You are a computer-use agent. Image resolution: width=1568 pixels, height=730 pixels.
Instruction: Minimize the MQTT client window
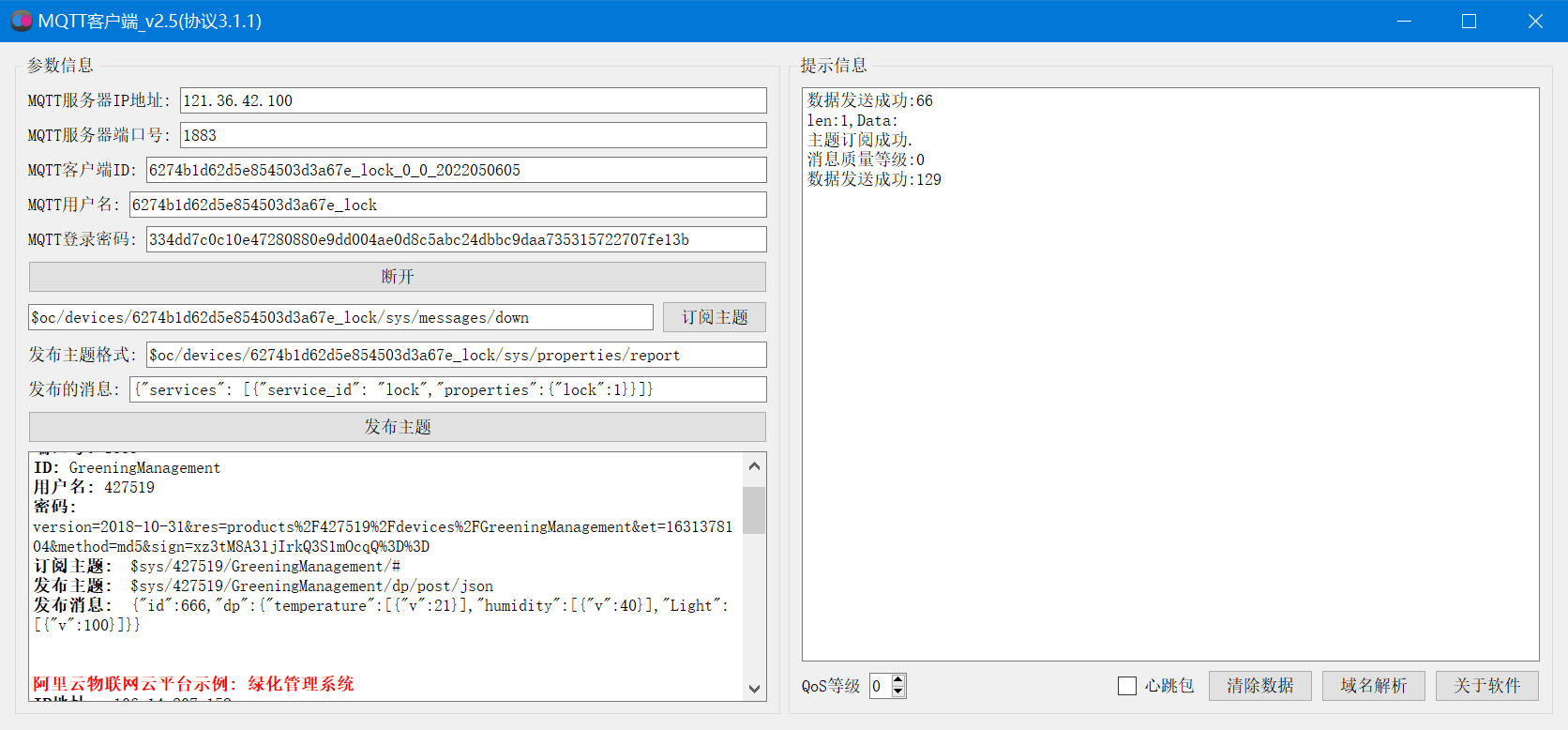pyautogui.click(x=1404, y=21)
